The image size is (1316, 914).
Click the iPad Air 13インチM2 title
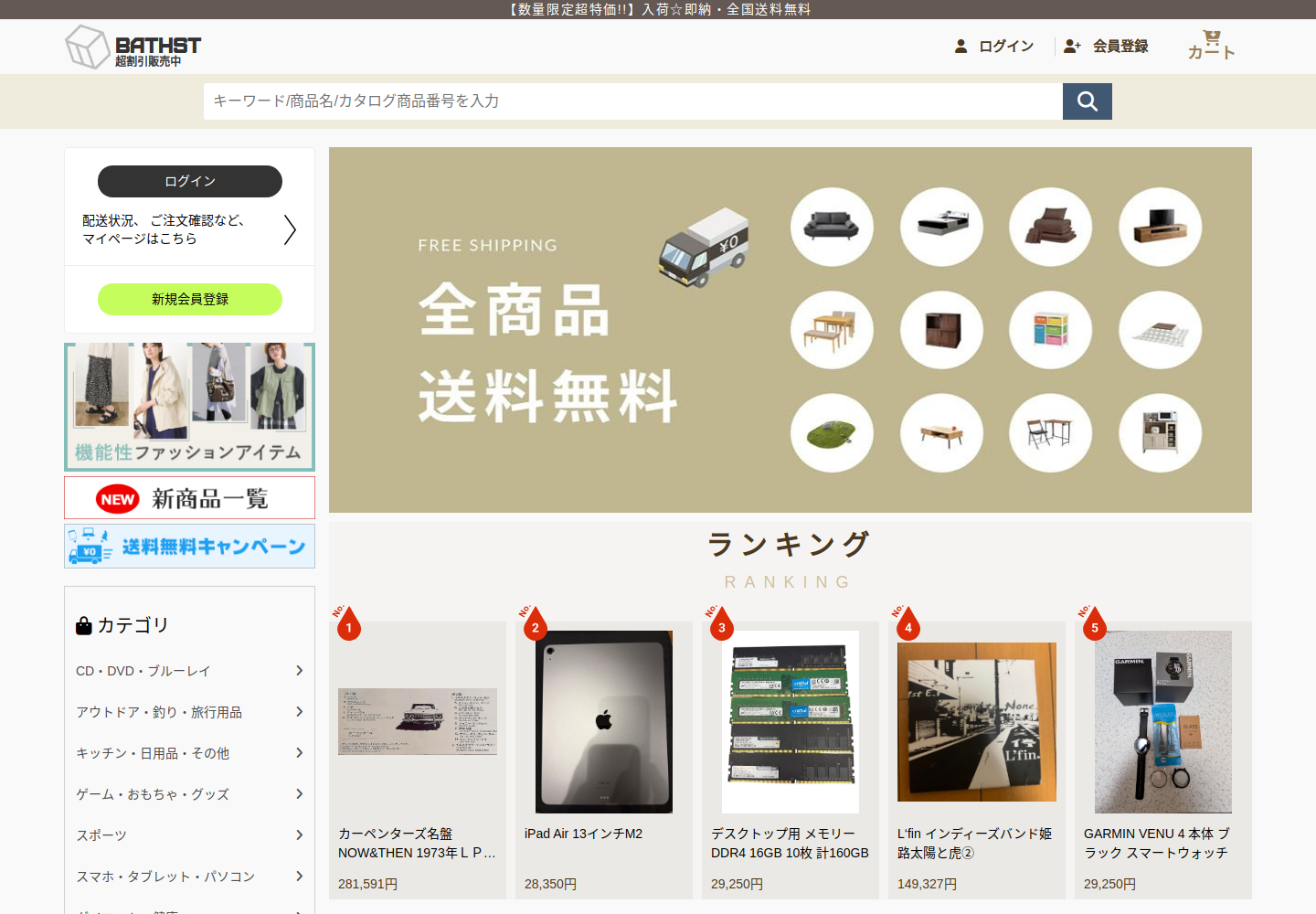583,834
